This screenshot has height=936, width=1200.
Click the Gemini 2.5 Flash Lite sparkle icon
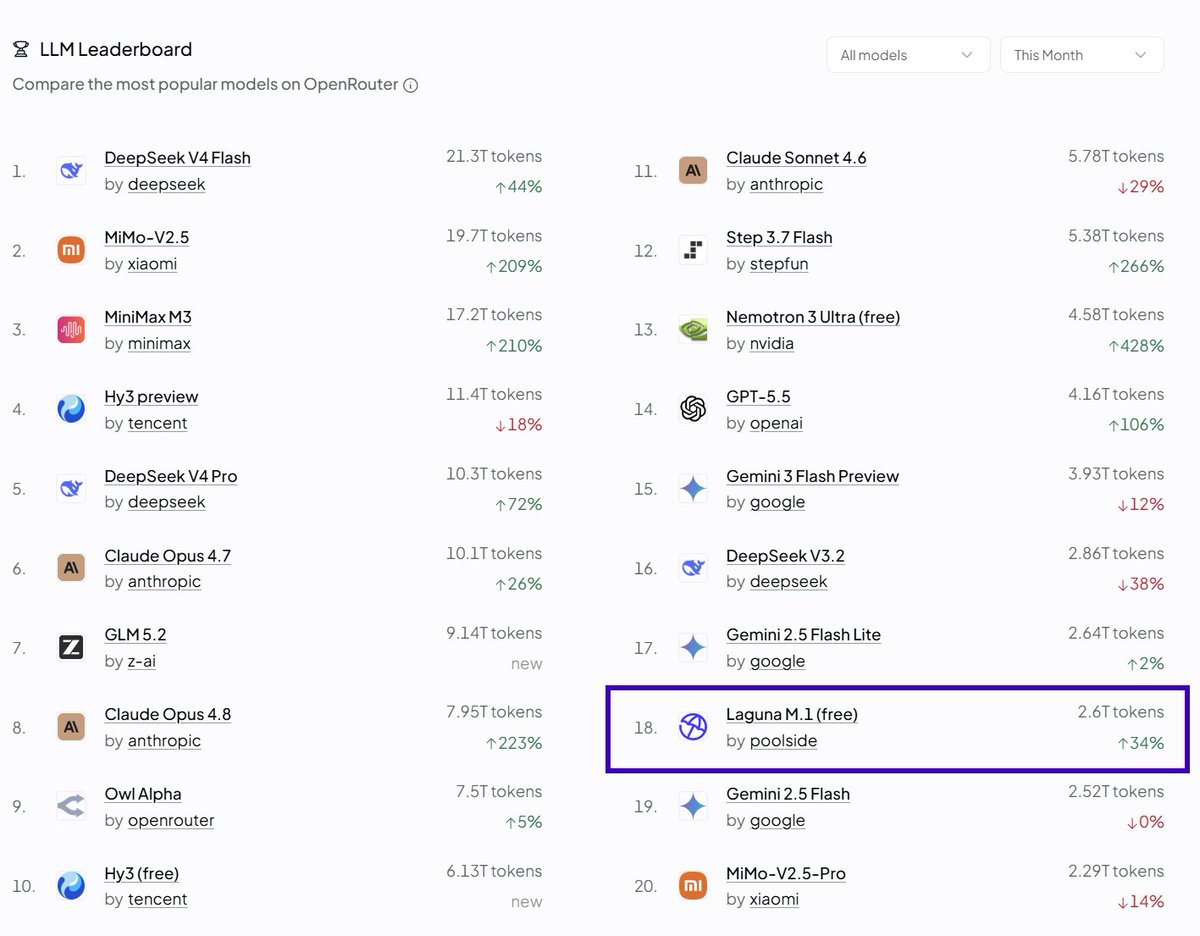(693, 648)
